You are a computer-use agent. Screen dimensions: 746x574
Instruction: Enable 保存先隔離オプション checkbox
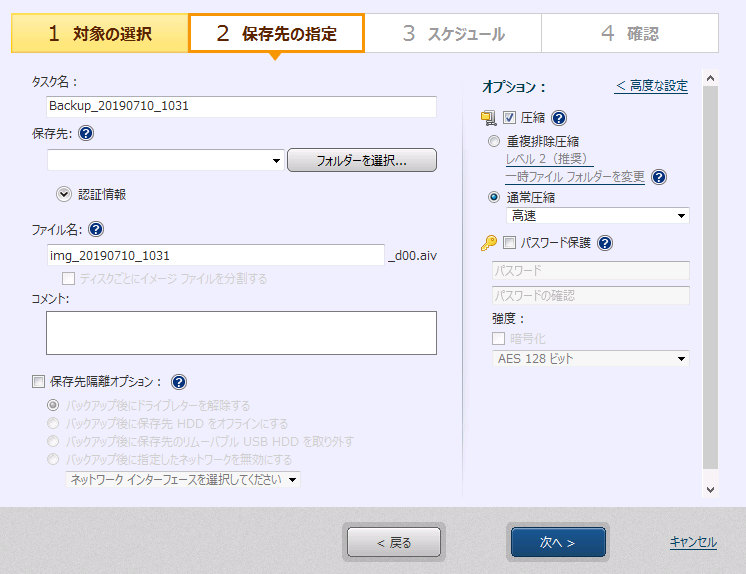pyautogui.click(x=39, y=381)
